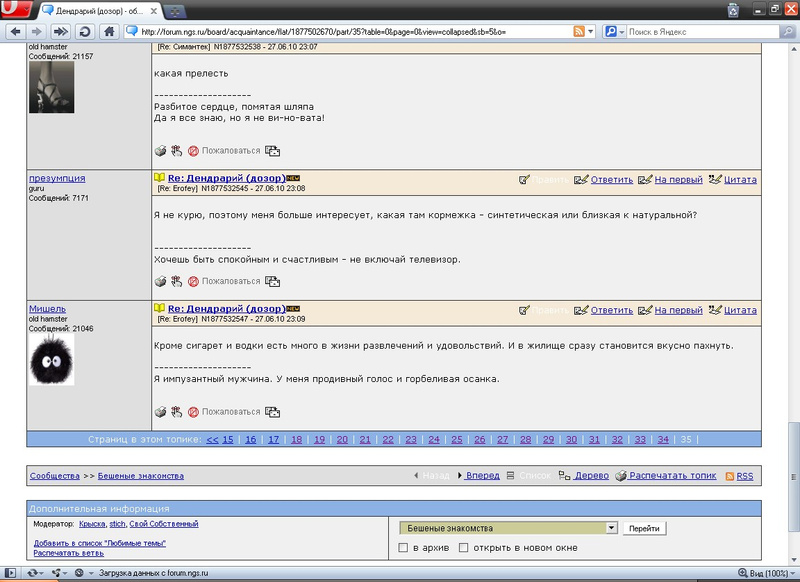Click the RSS feed icon in address bar
This screenshot has height=582, width=800.
579,32
